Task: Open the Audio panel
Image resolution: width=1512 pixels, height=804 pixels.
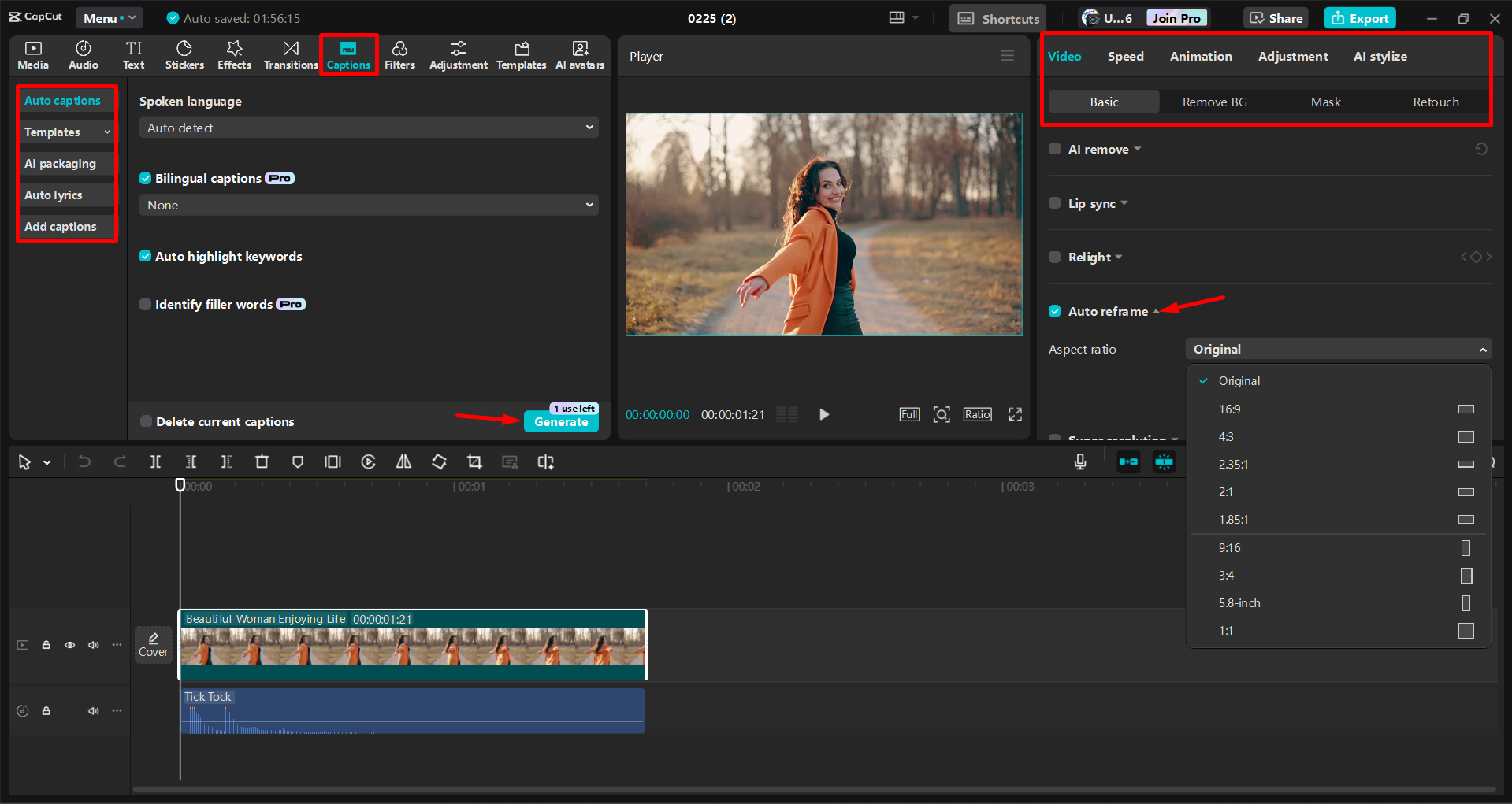Action: (x=82, y=54)
